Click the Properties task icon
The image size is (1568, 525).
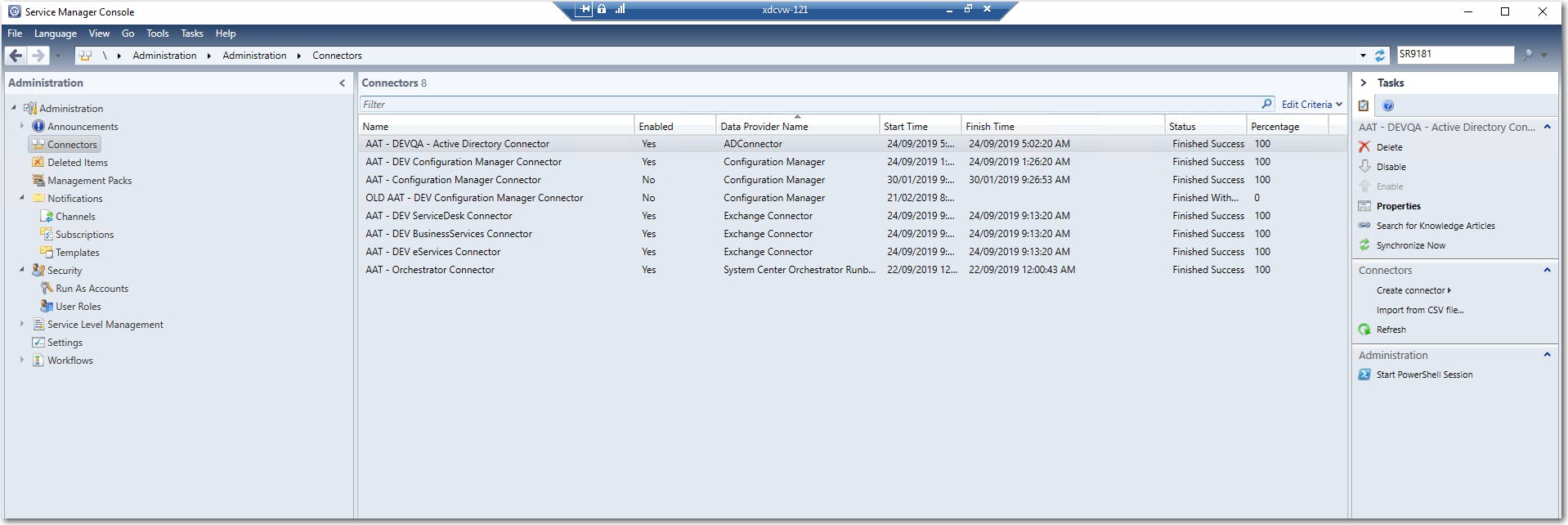point(1364,205)
